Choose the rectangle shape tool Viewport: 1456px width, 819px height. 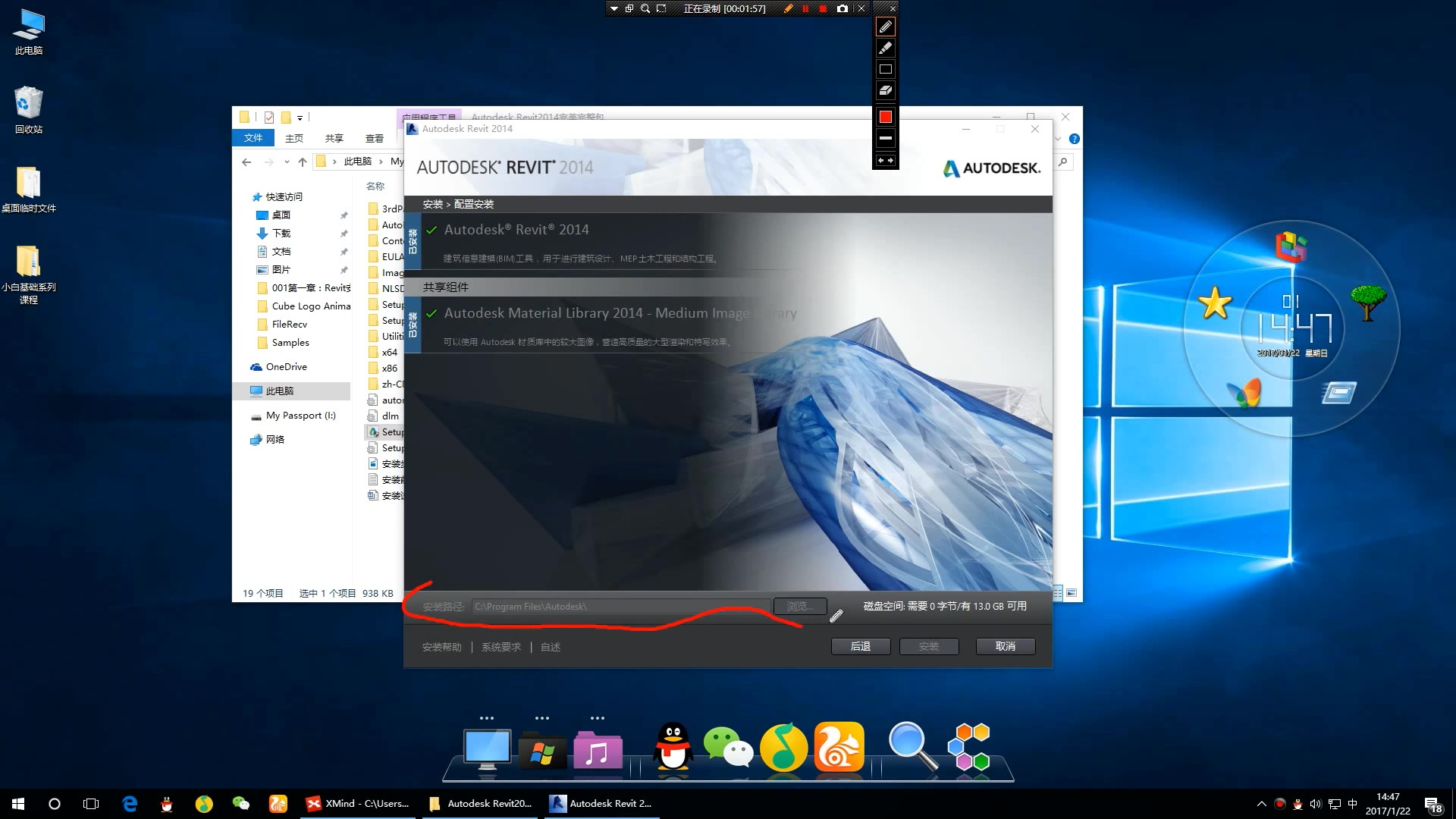point(885,69)
